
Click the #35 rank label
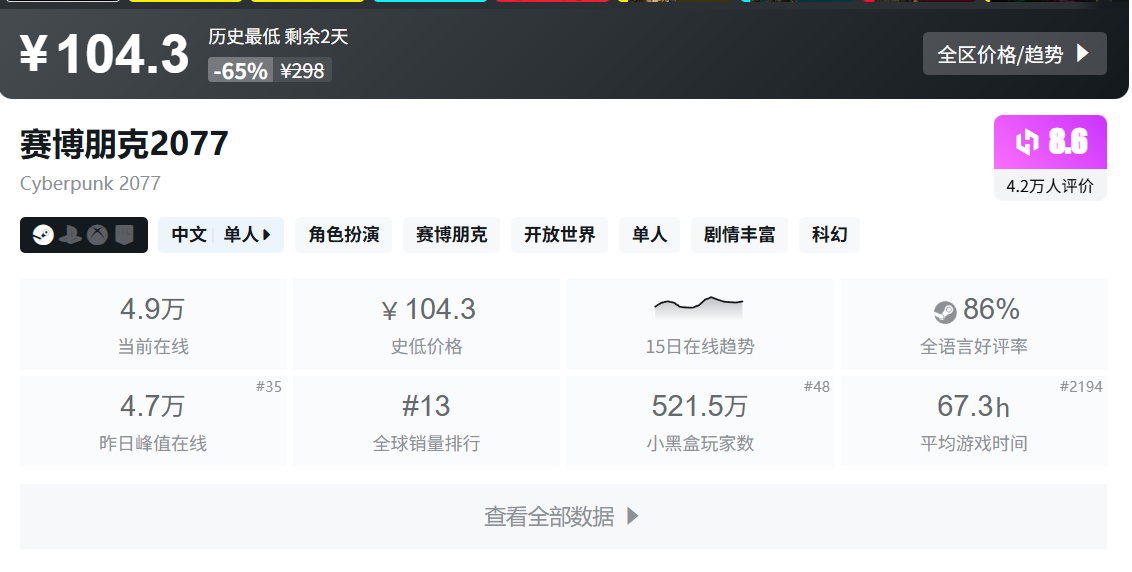[x=269, y=386]
